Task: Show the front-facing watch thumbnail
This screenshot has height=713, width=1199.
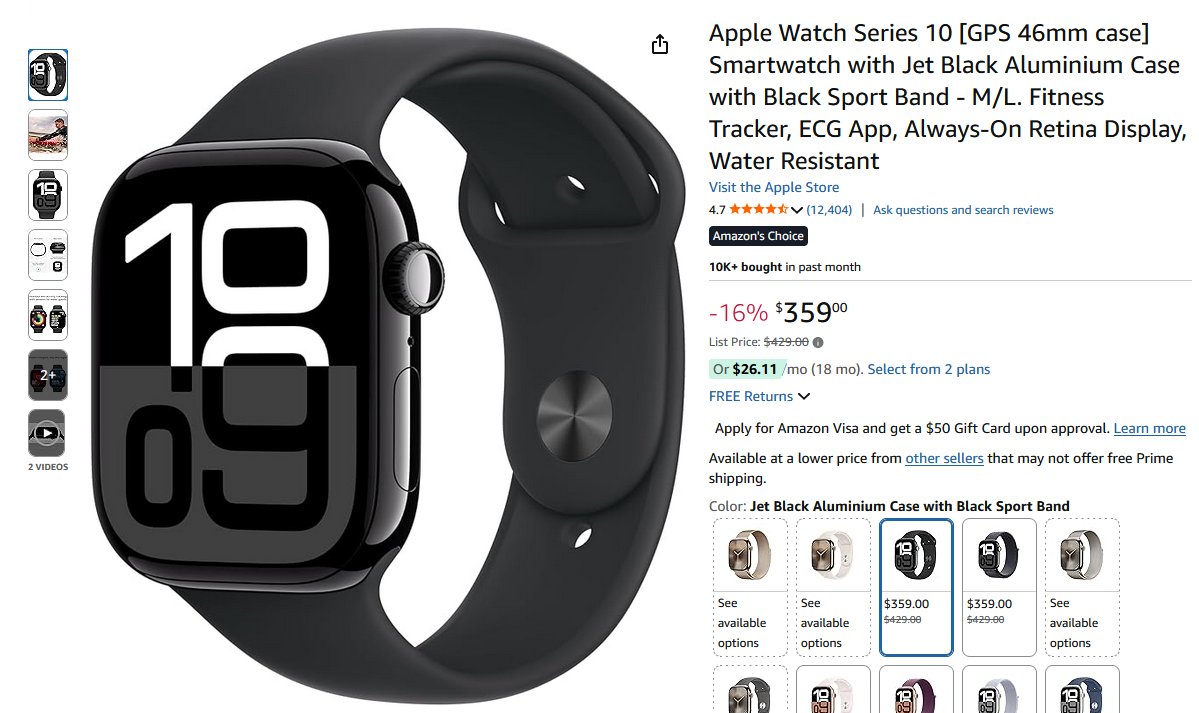Action: tap(47, 195)
